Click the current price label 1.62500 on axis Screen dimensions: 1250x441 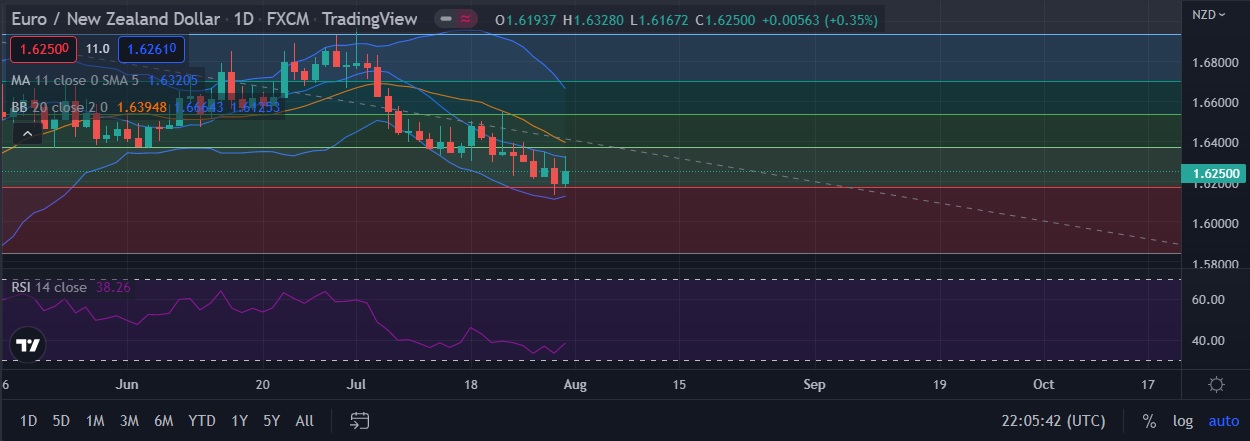pyautogui.click(x=1213, y=174)
